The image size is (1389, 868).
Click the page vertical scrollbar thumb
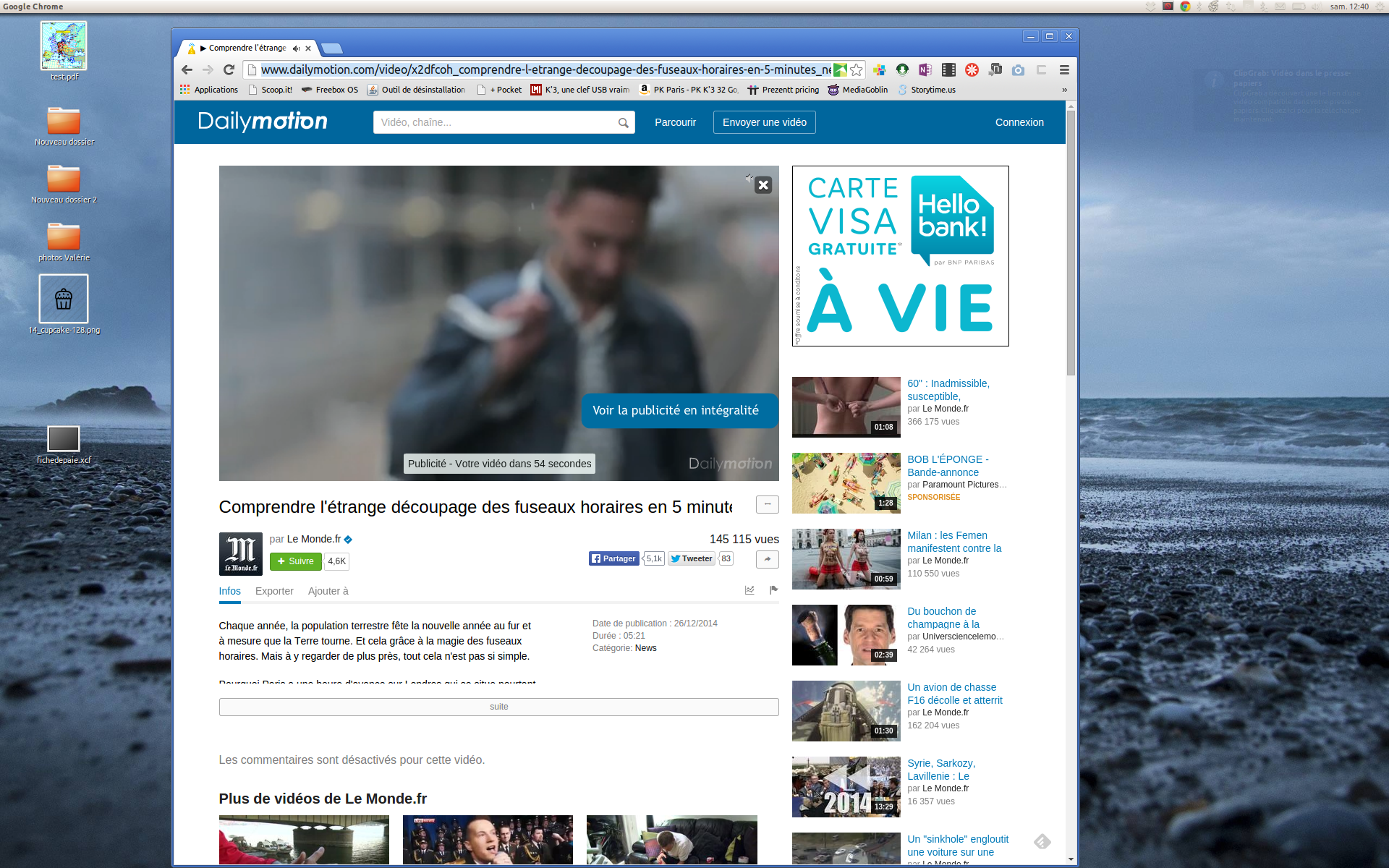pyautogui.click(x=1071, y=242)
